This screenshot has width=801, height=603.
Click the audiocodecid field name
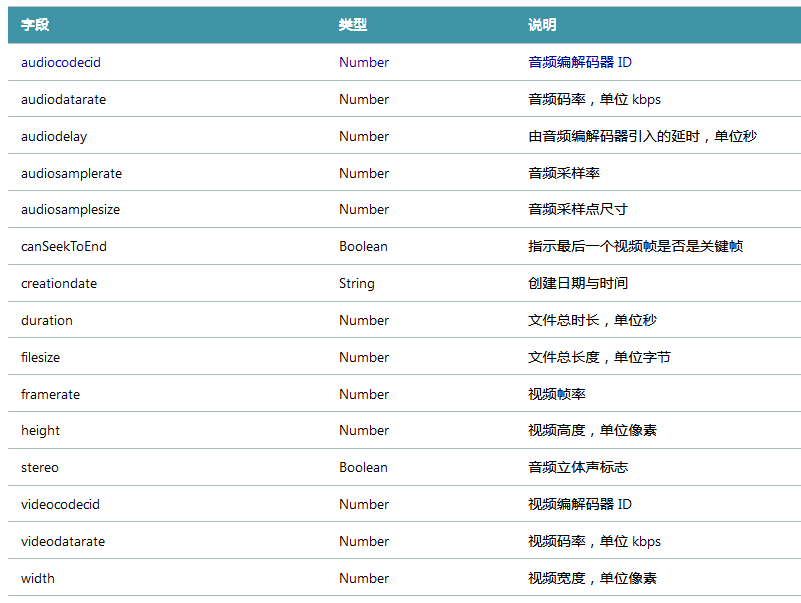61,62
